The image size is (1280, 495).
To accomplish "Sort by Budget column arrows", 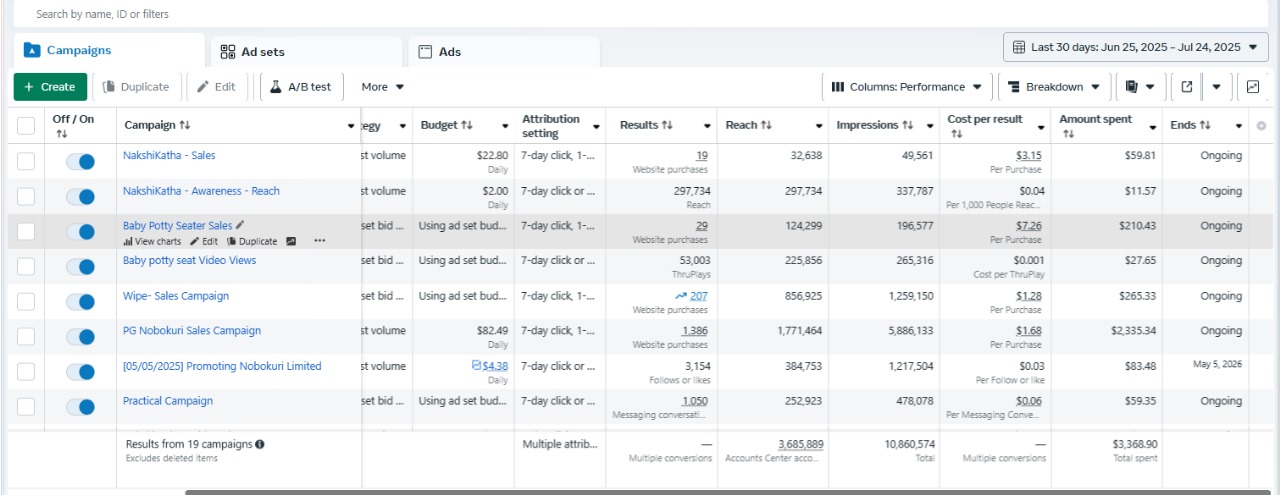I will [467, 126].
